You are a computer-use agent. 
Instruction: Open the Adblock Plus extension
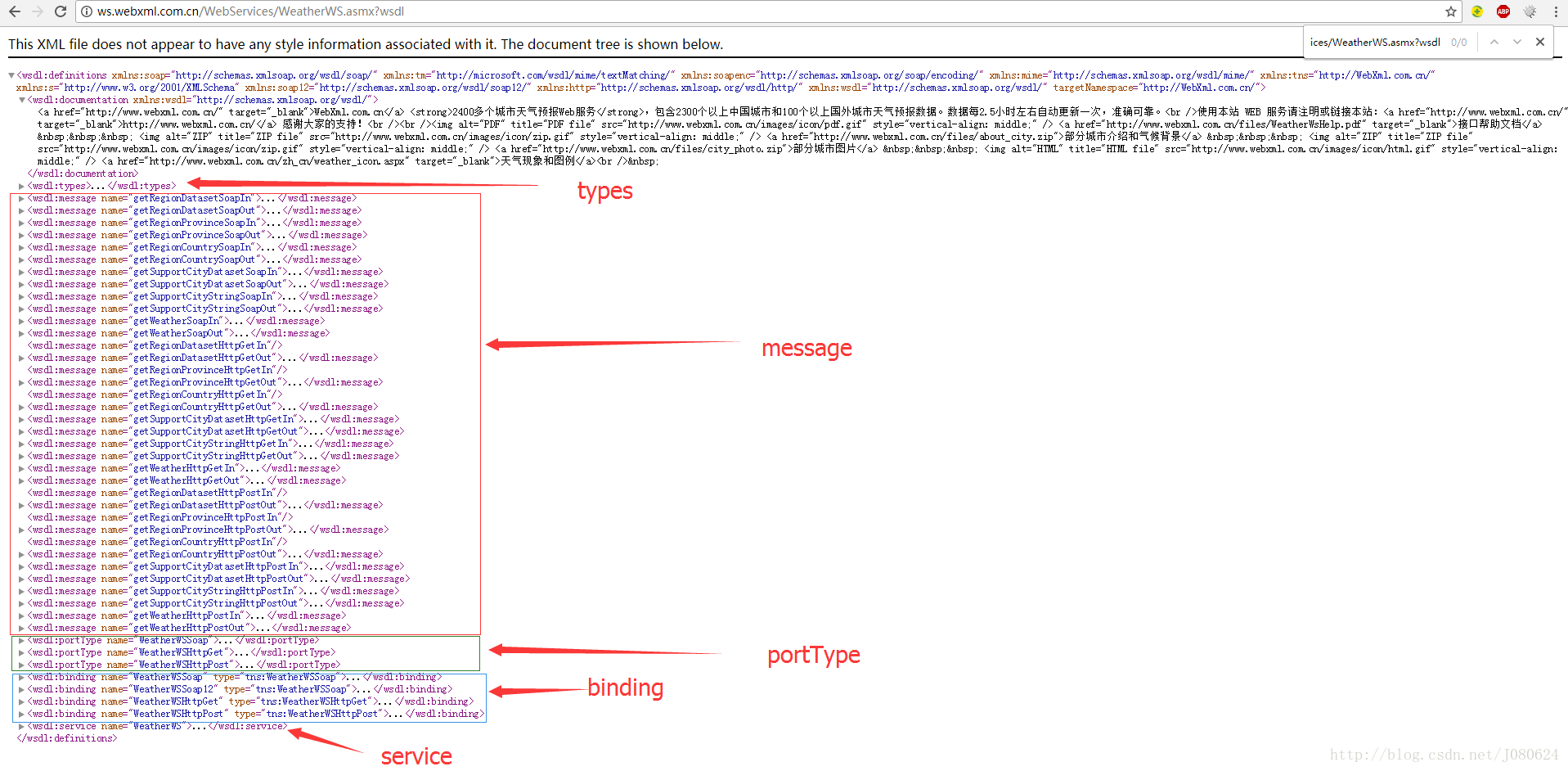[x=1503, y=11]
